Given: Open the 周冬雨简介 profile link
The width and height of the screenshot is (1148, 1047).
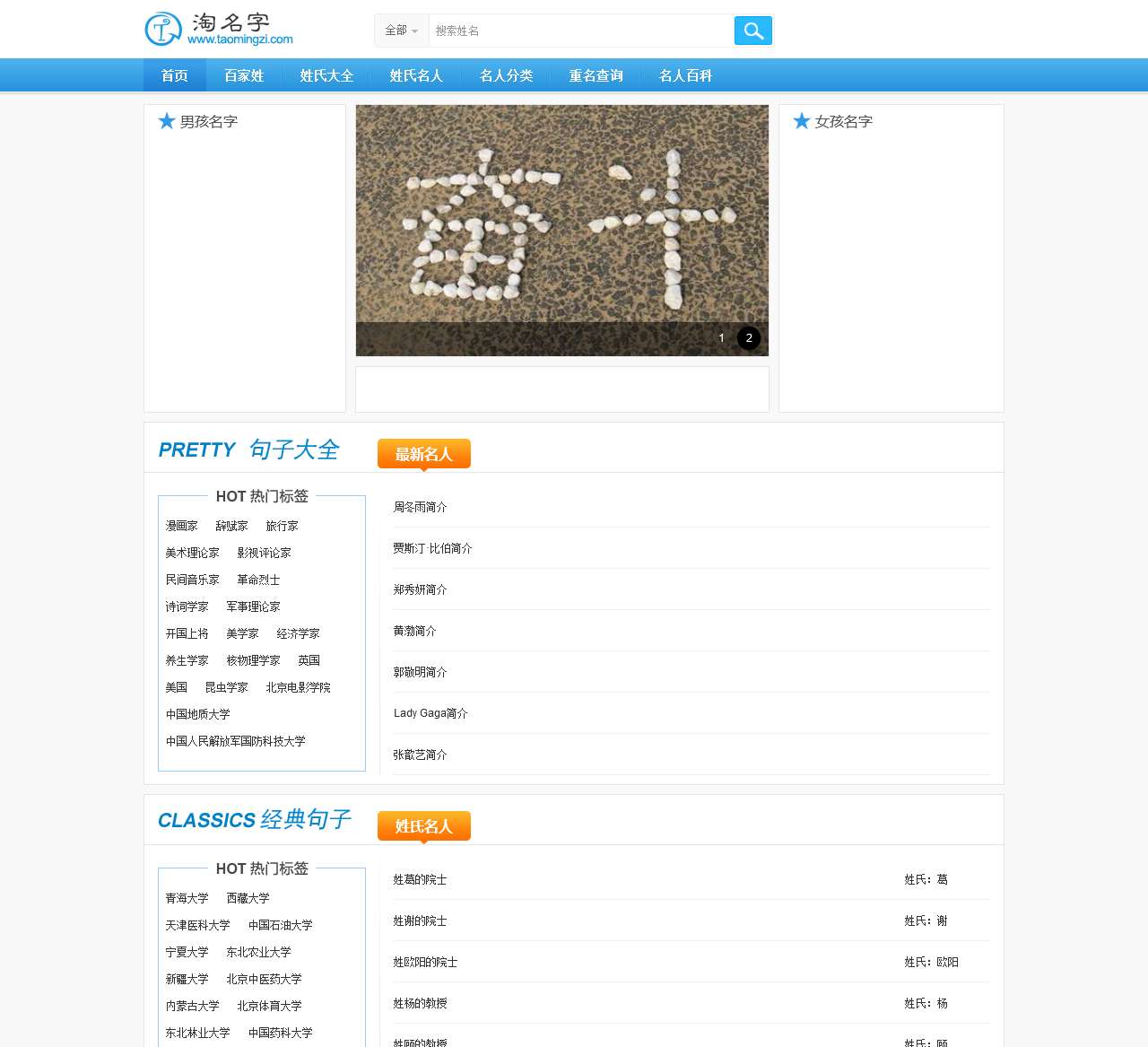Looking at the screenshot, I should coord(421,507).
